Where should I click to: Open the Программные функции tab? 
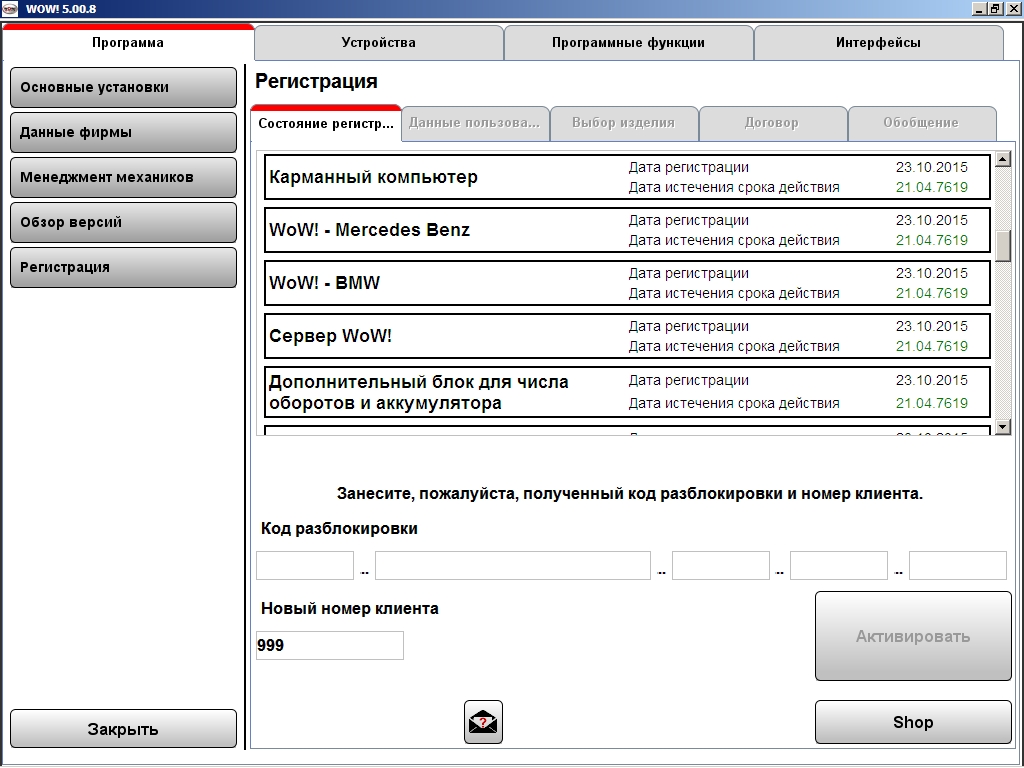(628, 43)
